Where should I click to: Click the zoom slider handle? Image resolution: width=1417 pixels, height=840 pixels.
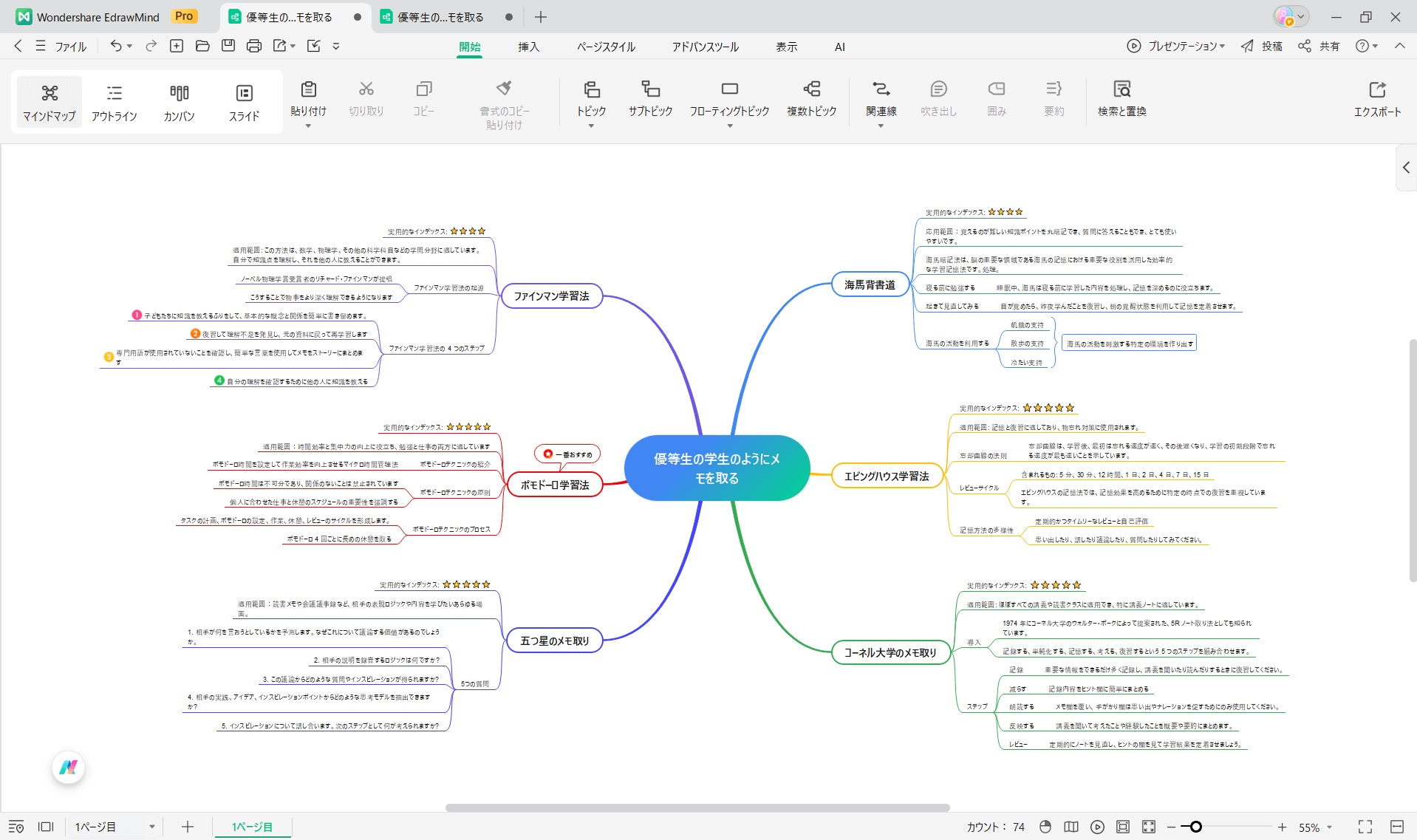1195,827
